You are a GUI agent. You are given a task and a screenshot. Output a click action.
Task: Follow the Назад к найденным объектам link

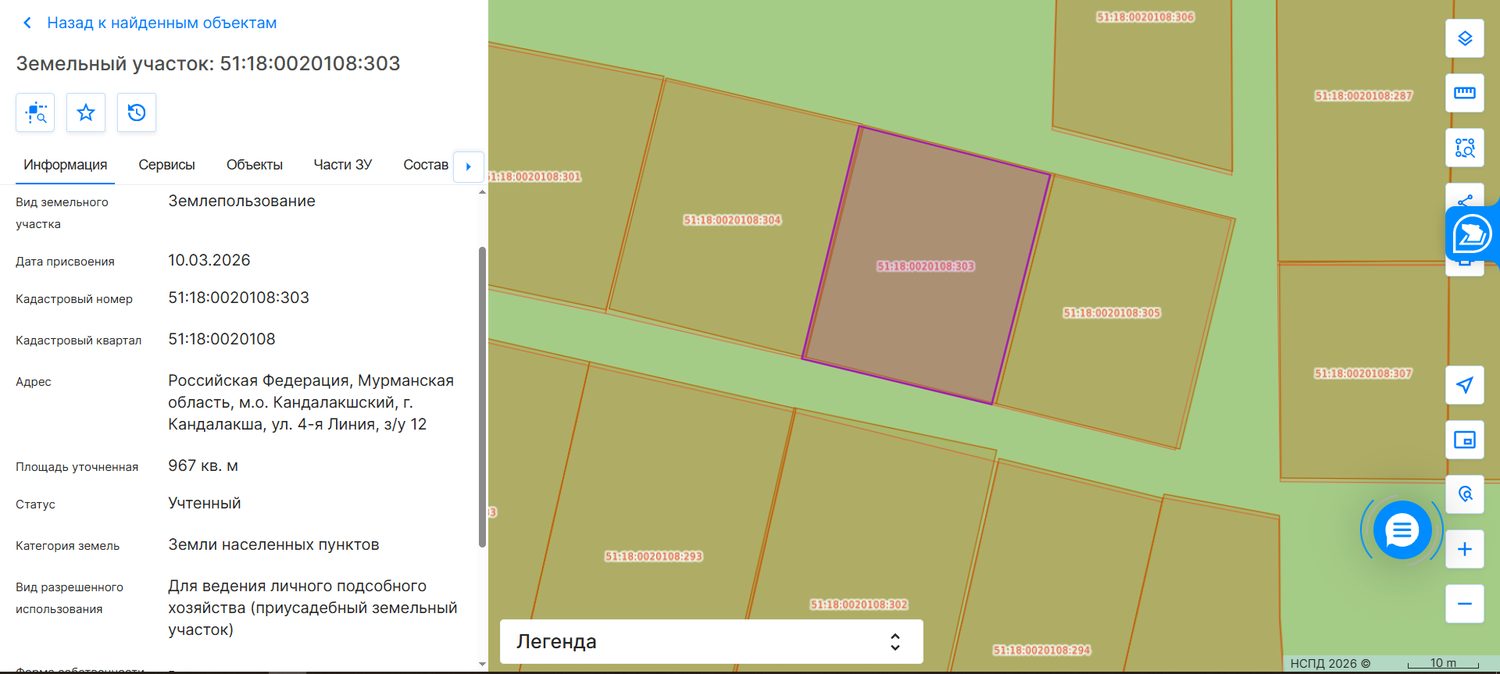[162, 23]
